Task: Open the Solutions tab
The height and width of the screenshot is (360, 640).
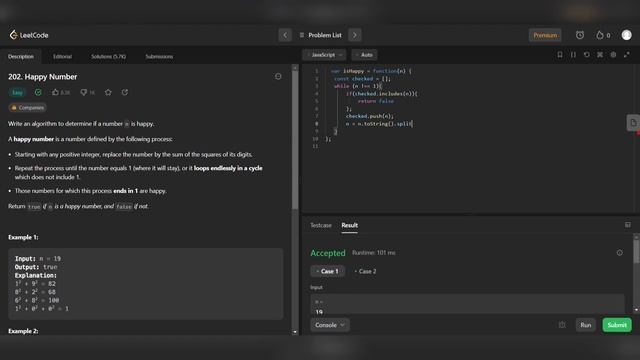Action: point(109,56)
